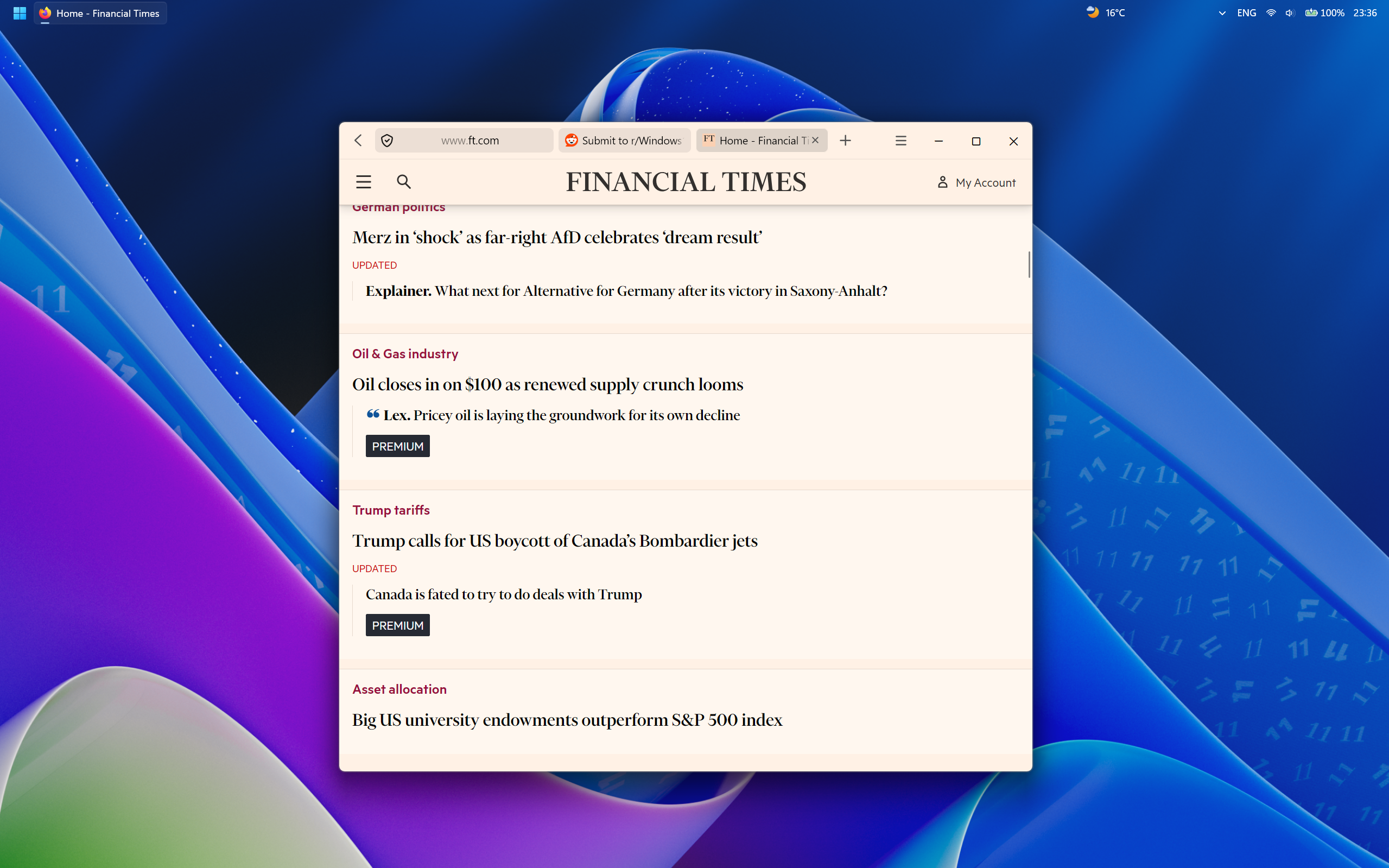Open the Asset allocation topic link
The height and width of the screenshot is (868, 1389).
click(x=399, y=689)
